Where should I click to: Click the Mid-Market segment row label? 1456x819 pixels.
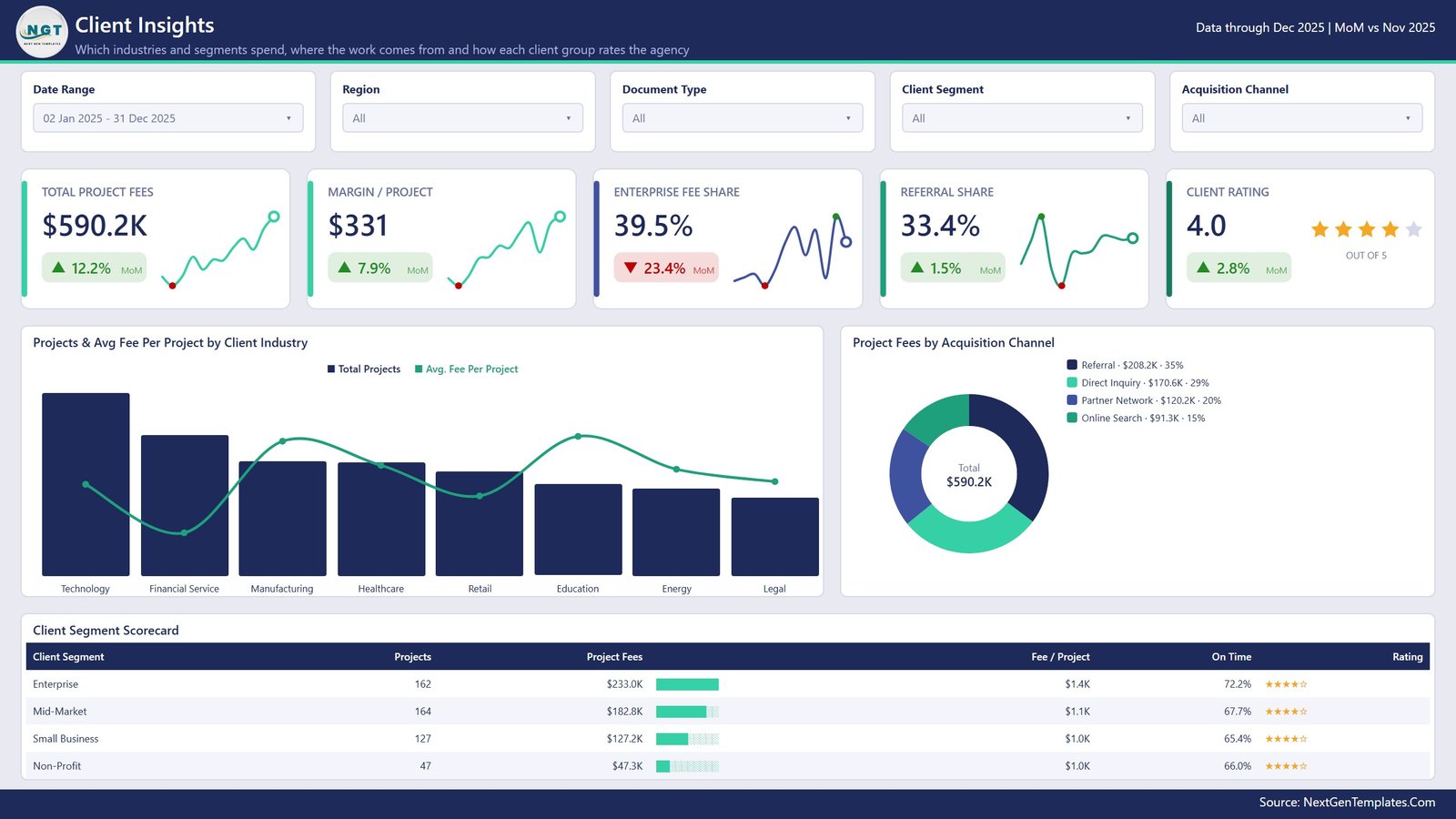pyautogui.click(x=60, y=712)
